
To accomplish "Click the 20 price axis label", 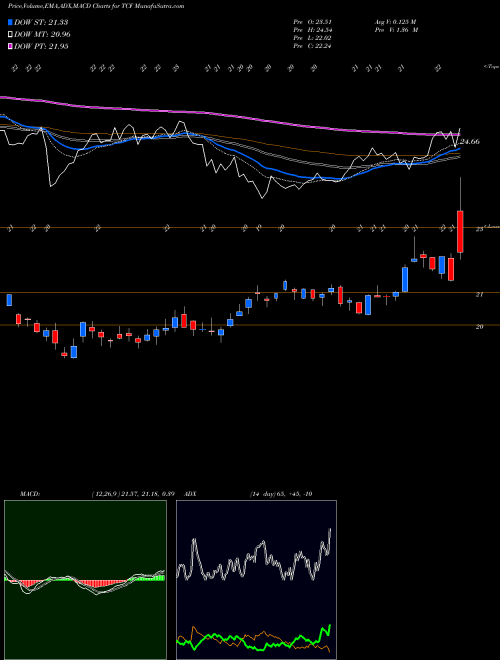I will [479, 327].
